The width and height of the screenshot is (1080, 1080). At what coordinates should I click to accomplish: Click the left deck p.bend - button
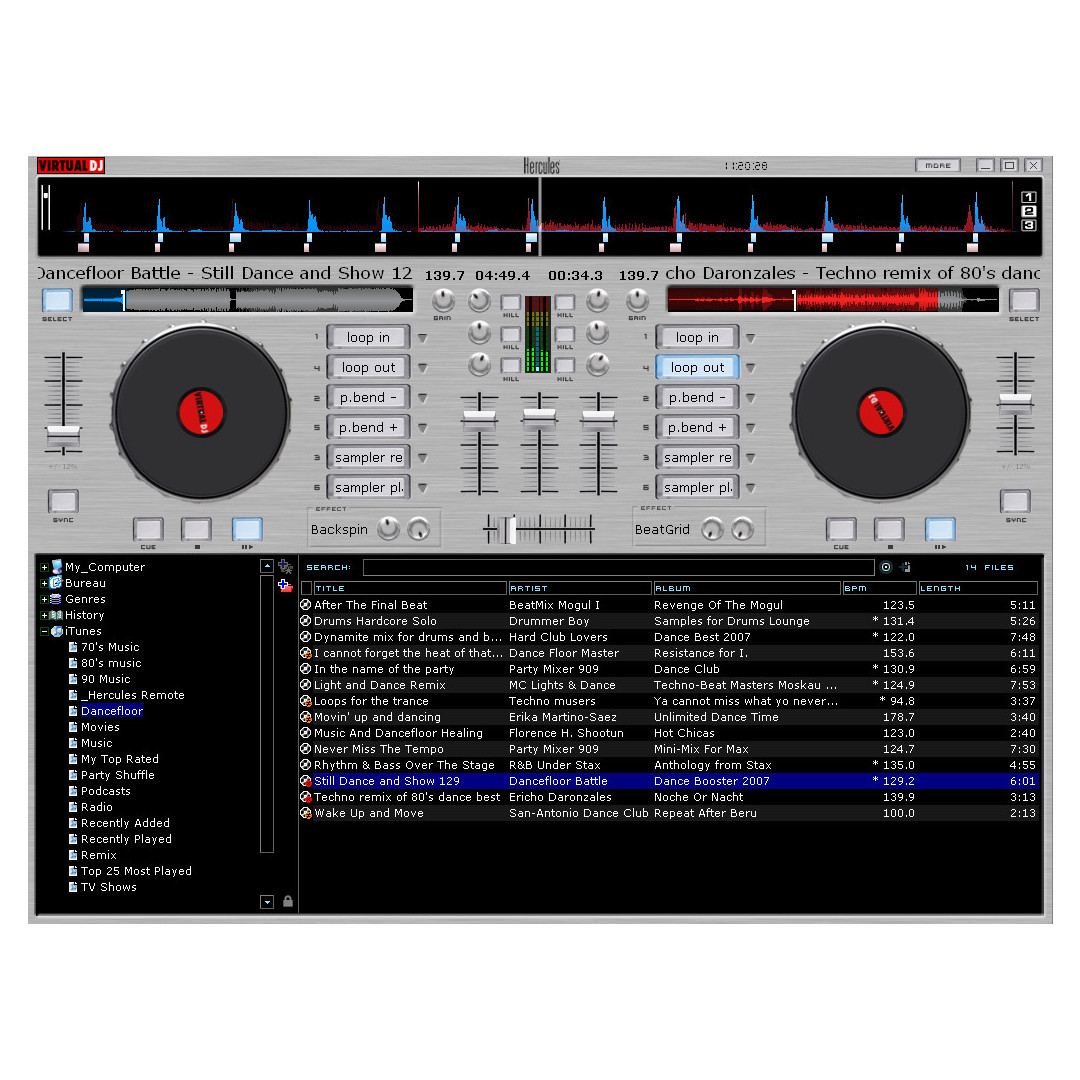pyautogui.click(x=368, y=397)
